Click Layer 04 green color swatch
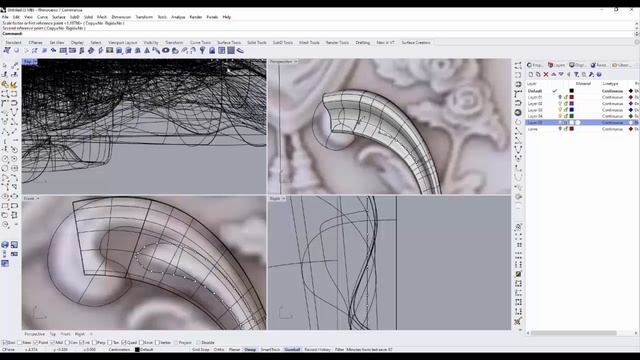 point(571,116)
